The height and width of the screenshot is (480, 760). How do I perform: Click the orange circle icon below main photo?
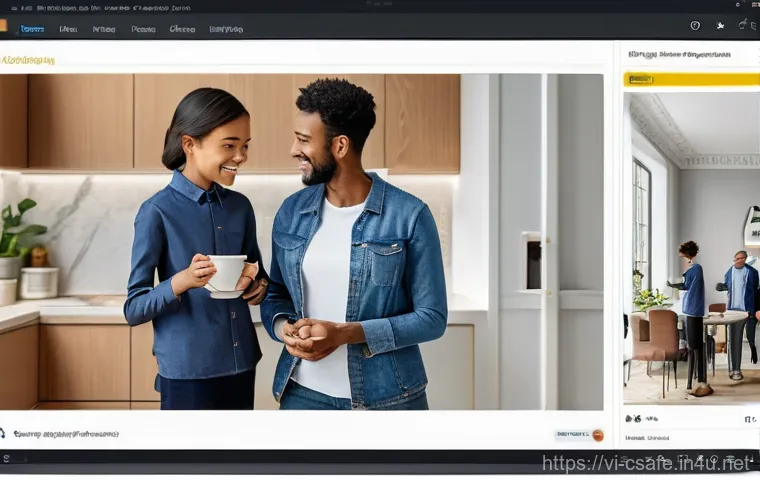click(598, 435)
